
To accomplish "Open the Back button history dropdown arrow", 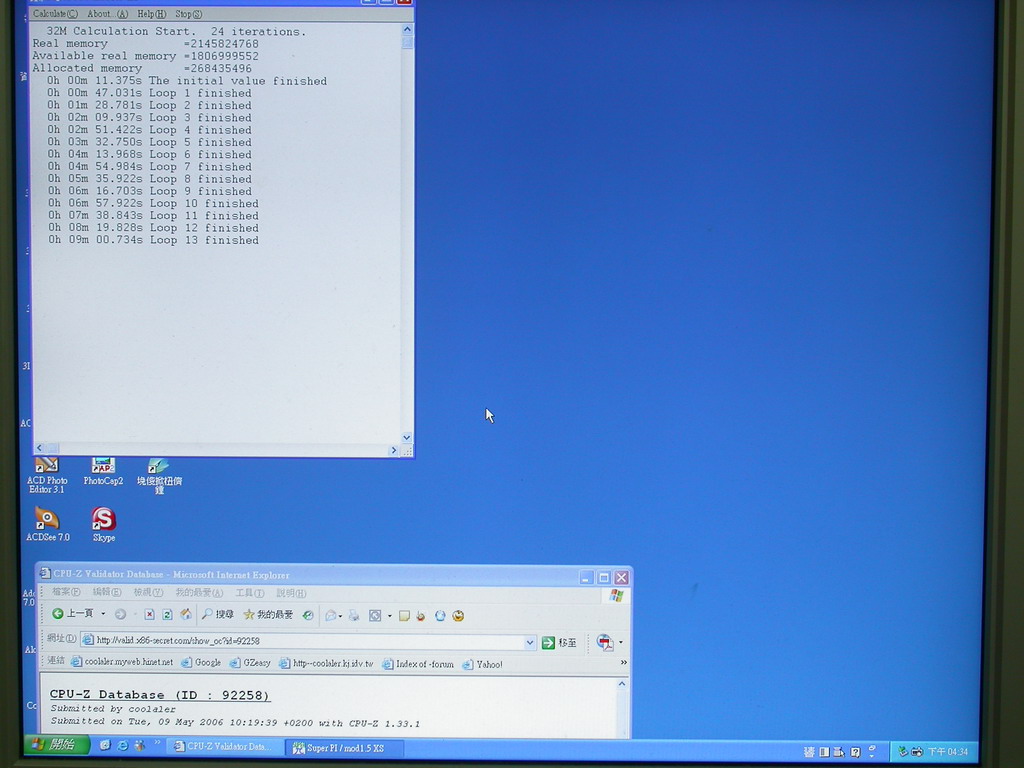I will pyautogui.click(x=103, y=614).
